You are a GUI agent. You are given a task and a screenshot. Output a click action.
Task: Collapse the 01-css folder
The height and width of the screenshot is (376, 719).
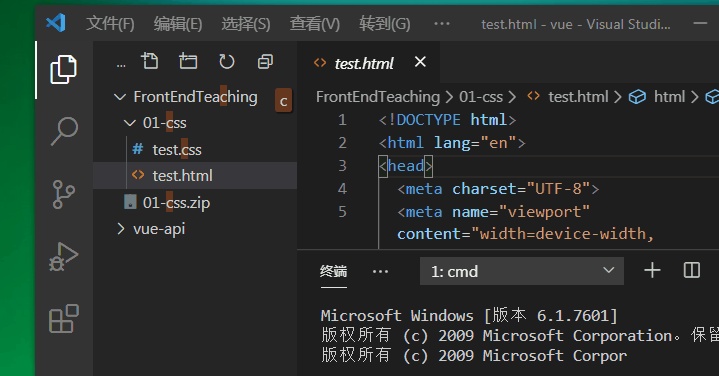[130, 123]
